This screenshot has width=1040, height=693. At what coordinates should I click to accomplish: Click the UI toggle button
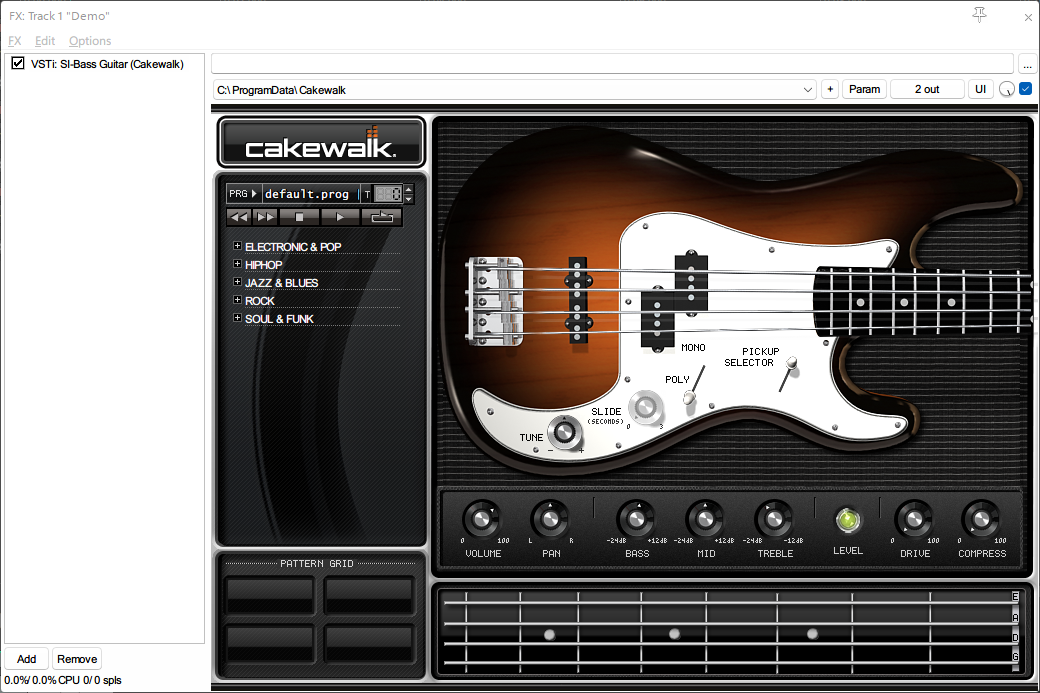pos(980,89)
